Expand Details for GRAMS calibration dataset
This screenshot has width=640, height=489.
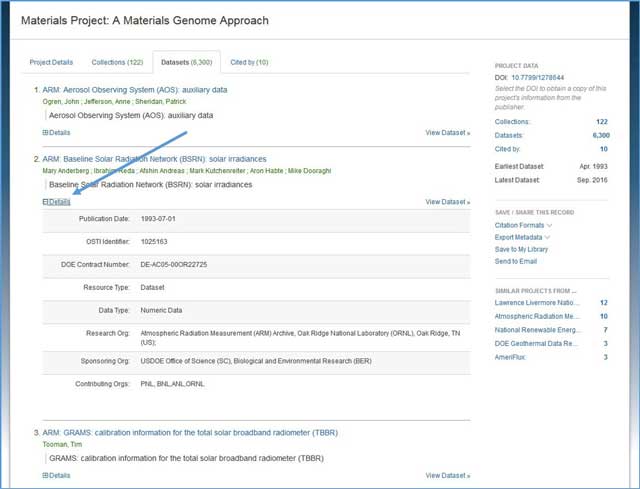(56, 476)
